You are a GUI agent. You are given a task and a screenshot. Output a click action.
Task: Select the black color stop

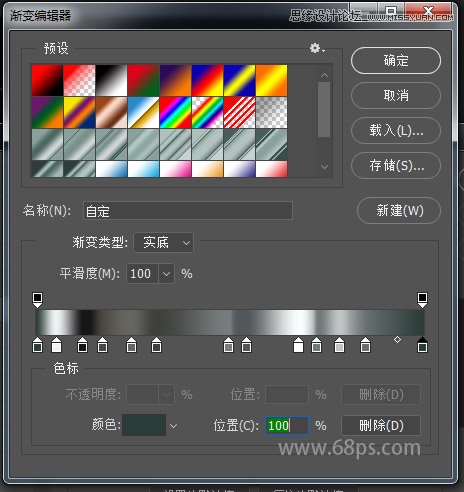tap(82, 345)
